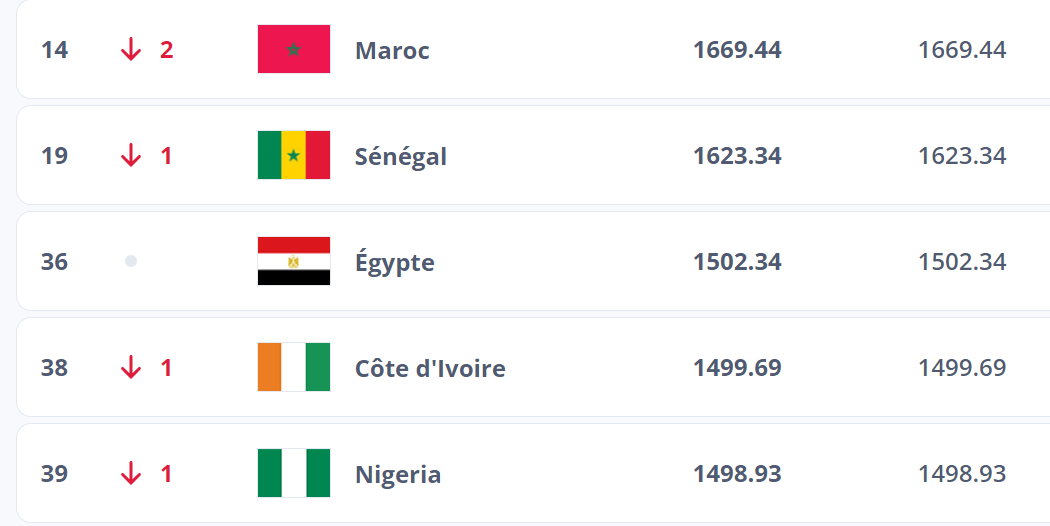This screenshot has height=526, width=1050.
Task: Click Morocco's bold total points 1669.44
Action: pyautogui.click(x=737, y=50)
